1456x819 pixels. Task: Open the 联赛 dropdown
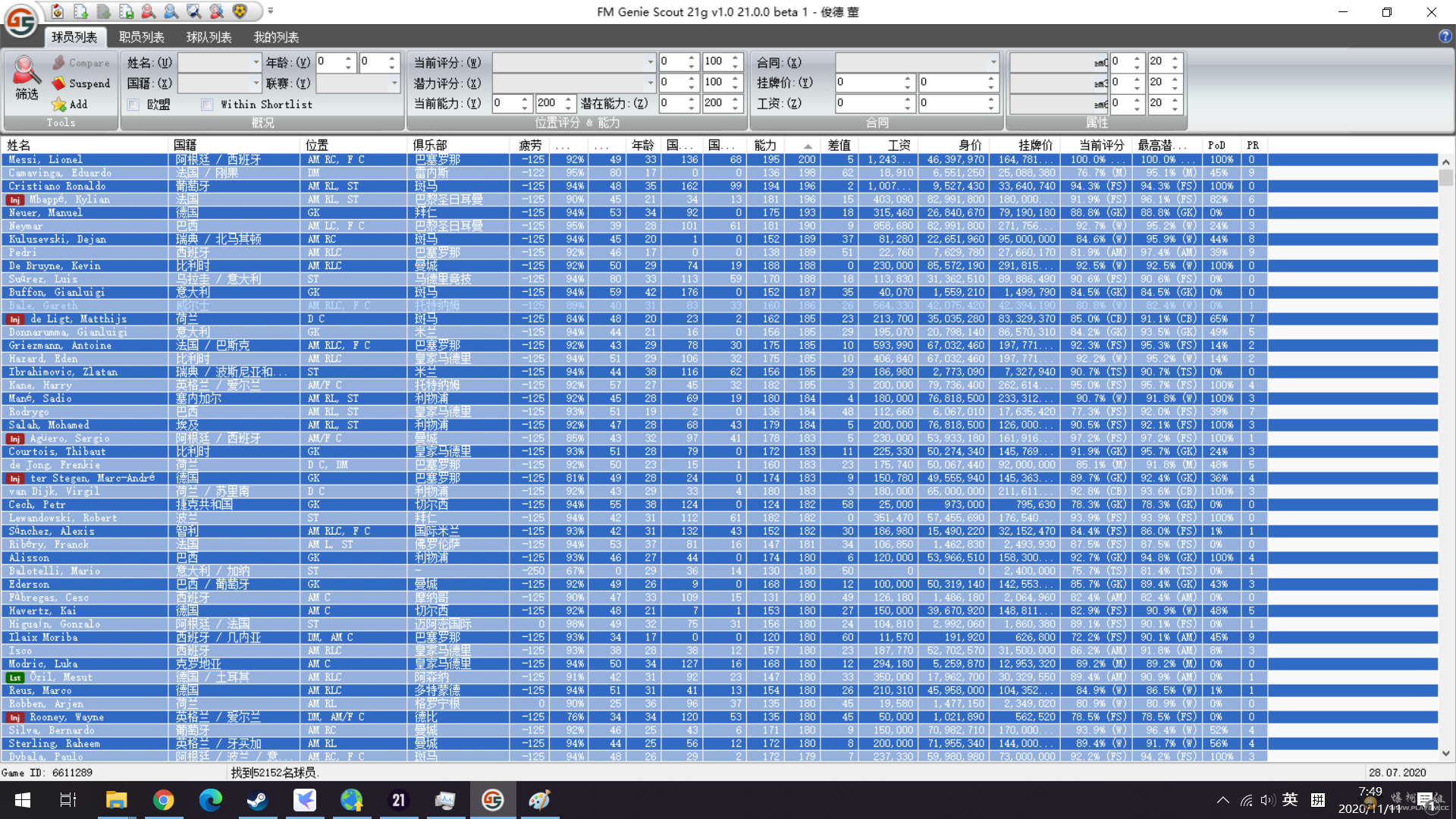pos(394,83)
